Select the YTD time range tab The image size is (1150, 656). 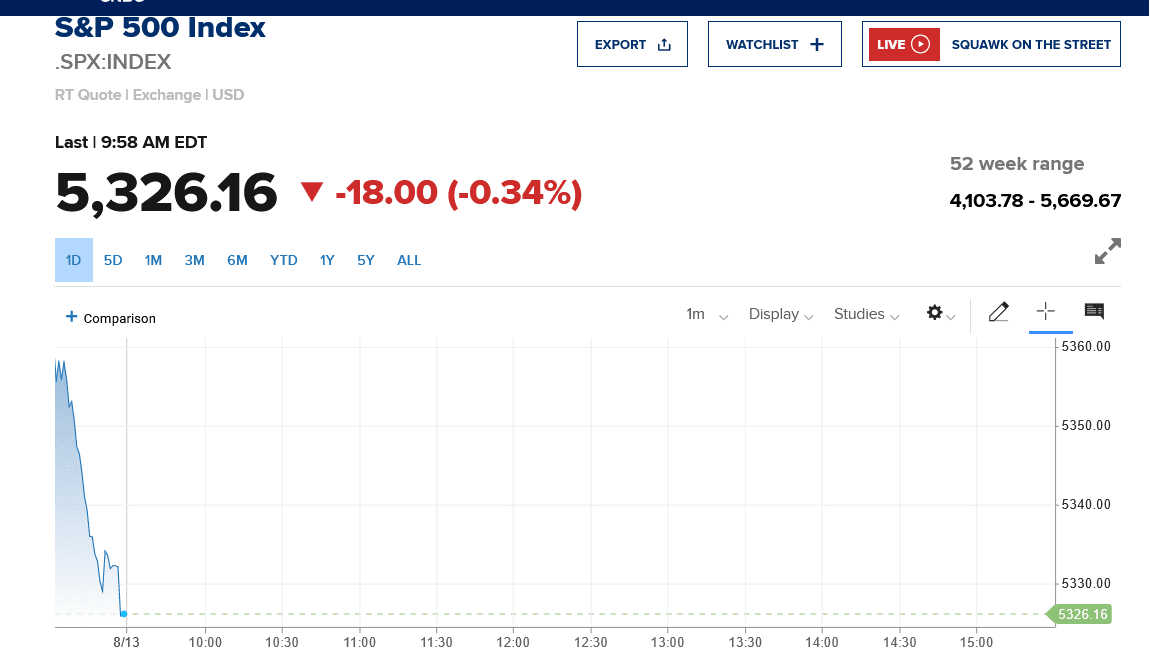tap(284, 260)
